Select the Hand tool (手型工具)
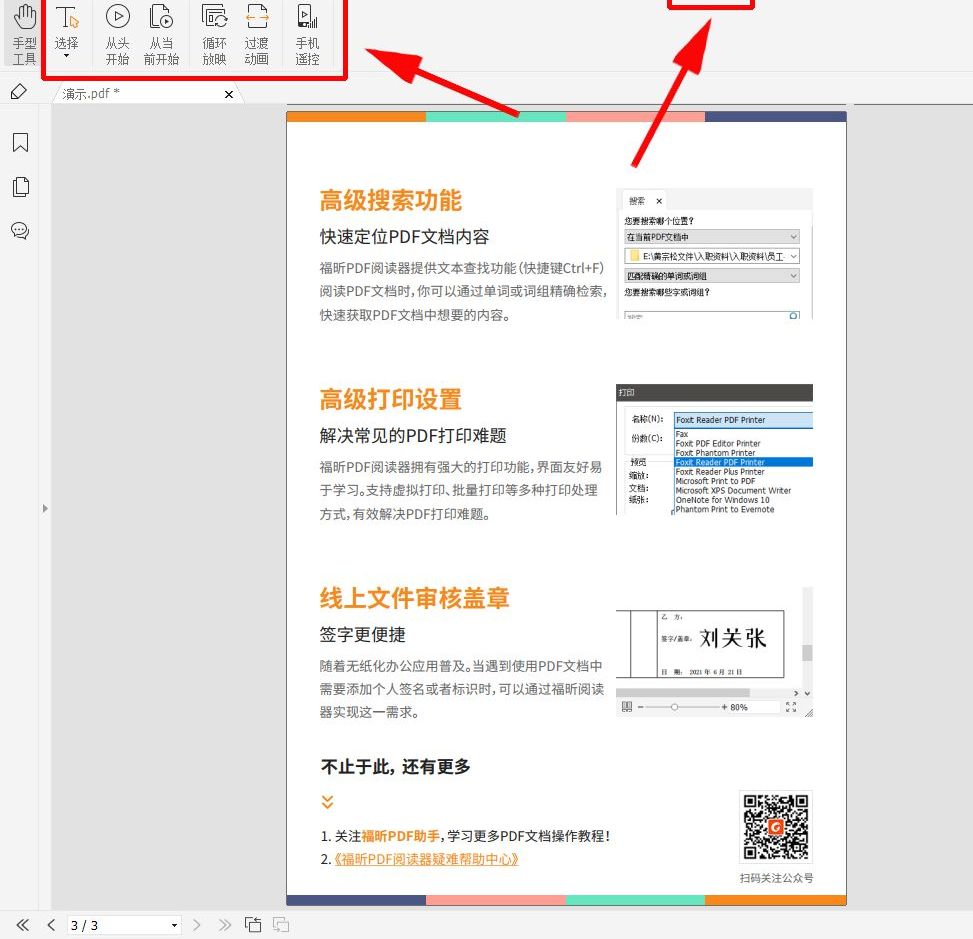 (24, 34)
